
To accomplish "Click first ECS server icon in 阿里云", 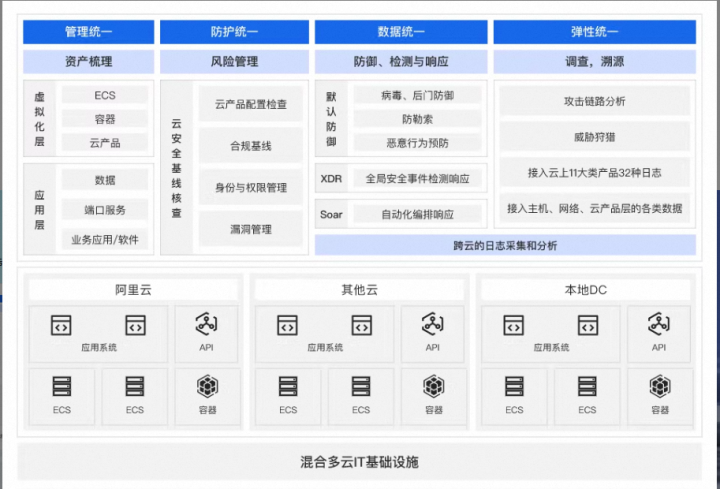I will [x=62, y=386].
